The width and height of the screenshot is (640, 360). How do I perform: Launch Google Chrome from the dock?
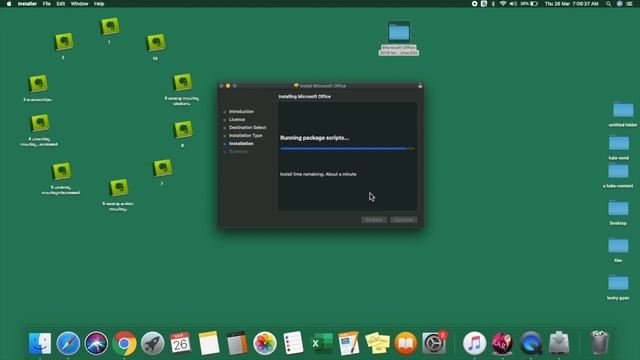pyautogui.click(x=124, y=343)
